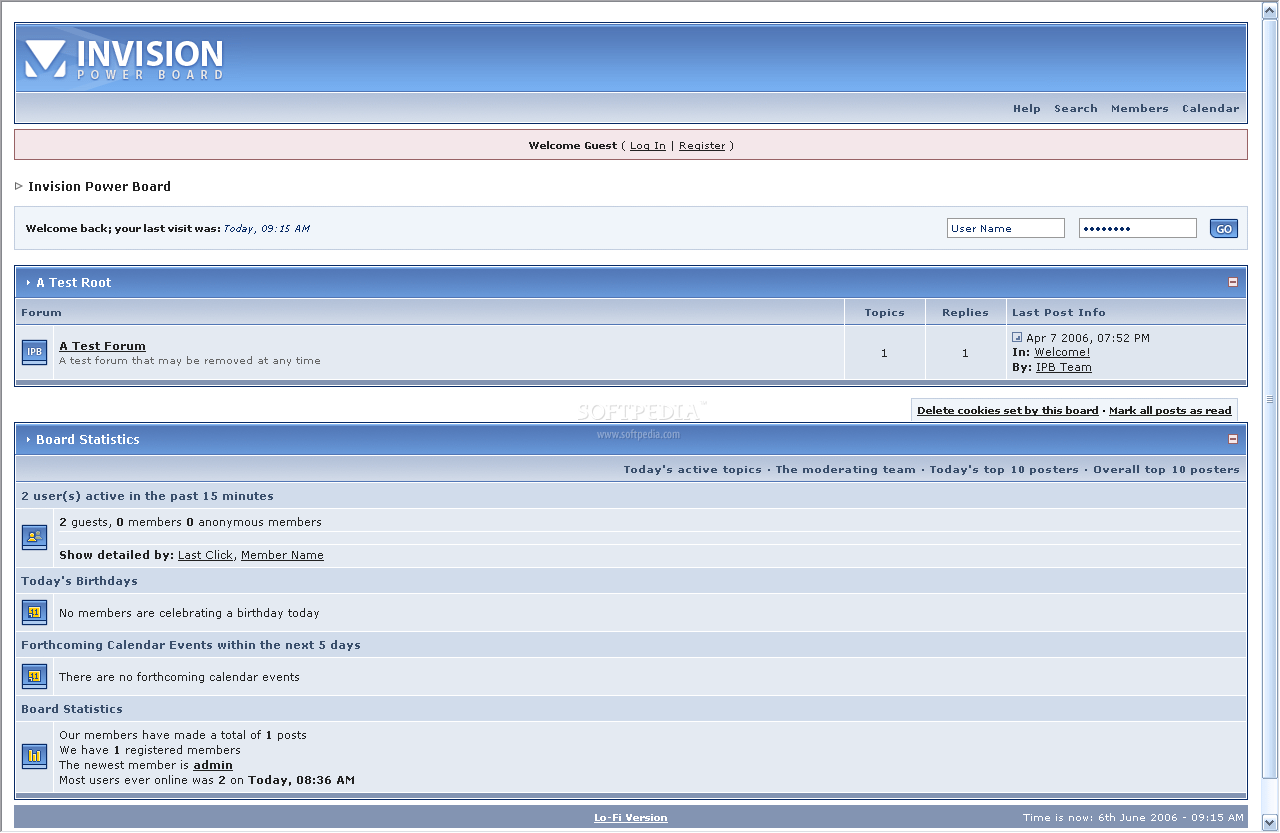The image size is (1280, 833).
Task: View Today's active topics
Action: click(692, 469)
